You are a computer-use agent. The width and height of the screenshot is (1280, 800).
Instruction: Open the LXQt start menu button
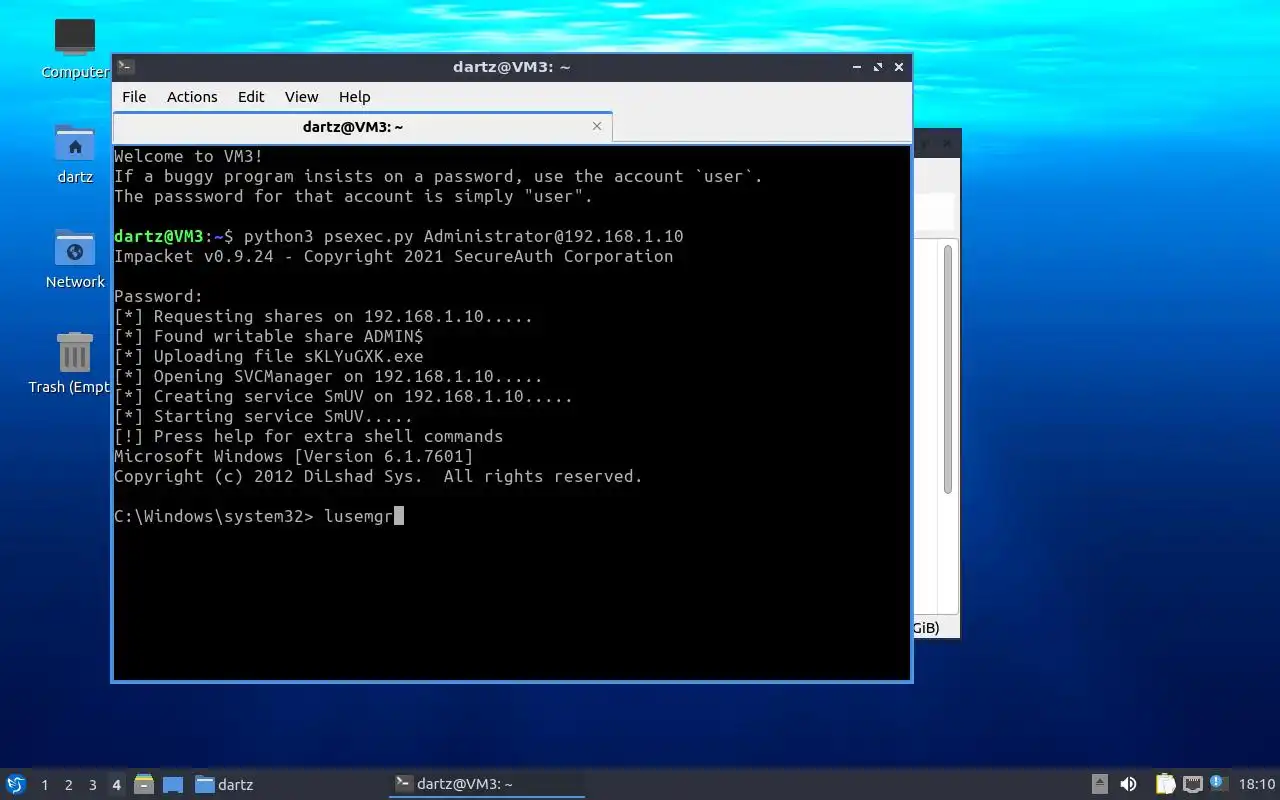[x=15, y=784]
